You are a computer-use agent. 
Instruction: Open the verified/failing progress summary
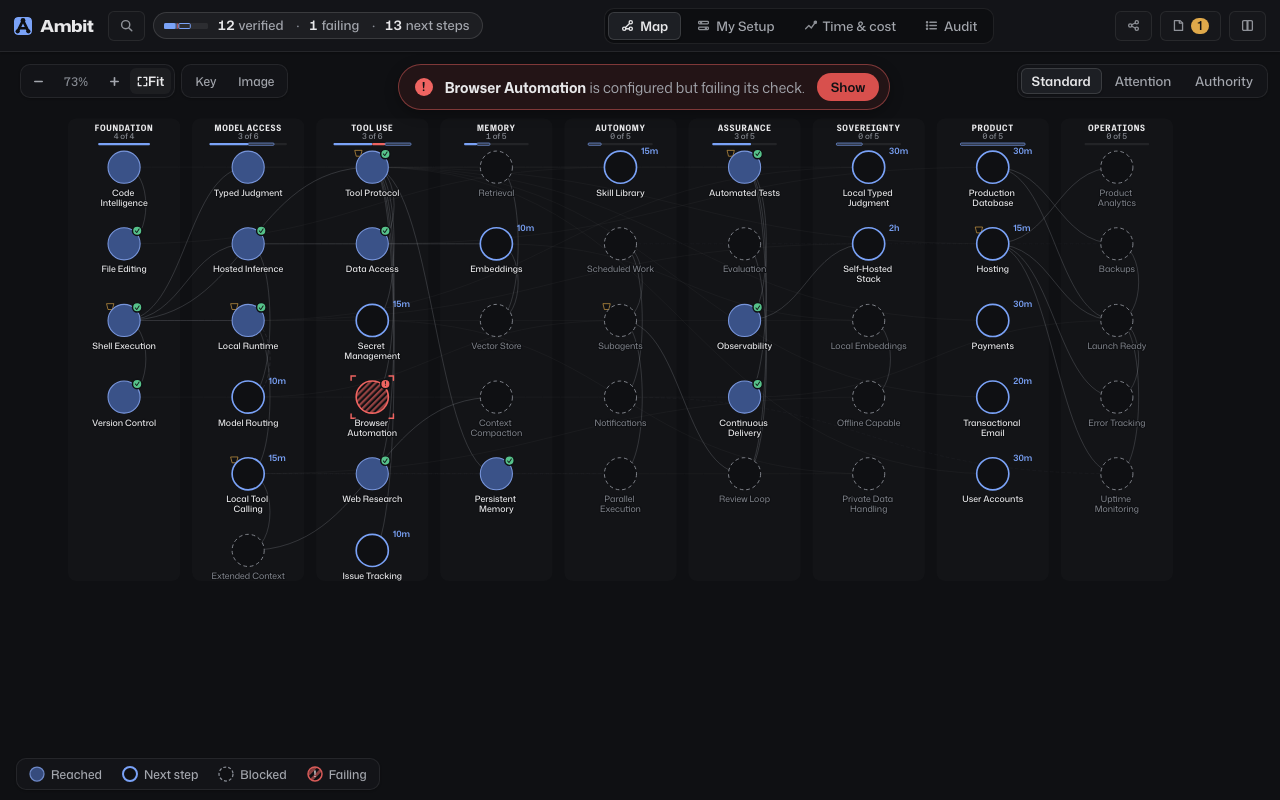click(317, 26)
